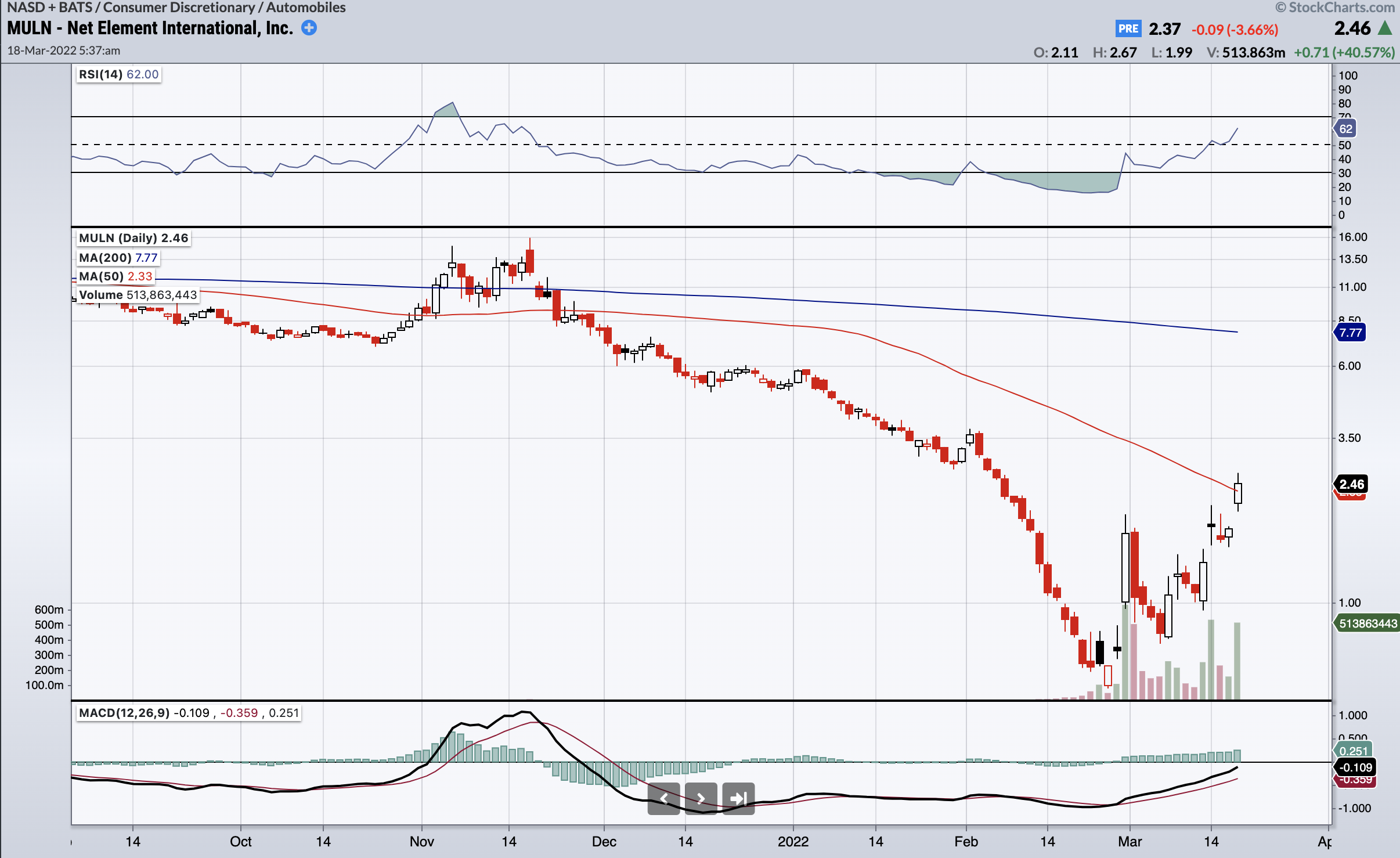The height and width of the screenshot is (858, 1400).
Task: Click the '13.50' price axis label
Action: pos(1353,259)
